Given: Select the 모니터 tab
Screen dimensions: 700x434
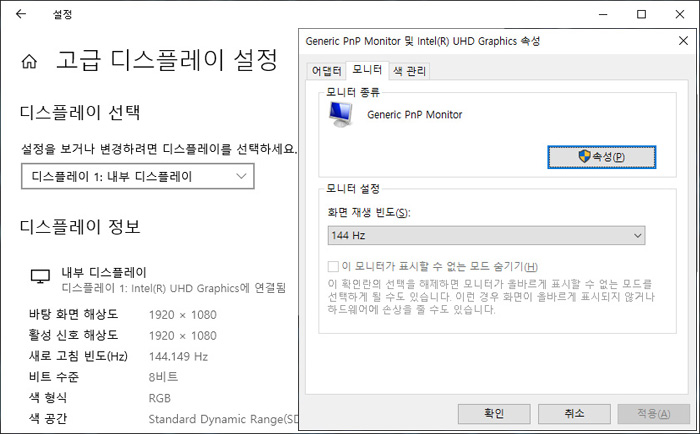Looking at the screenshot, I should 367,71.
